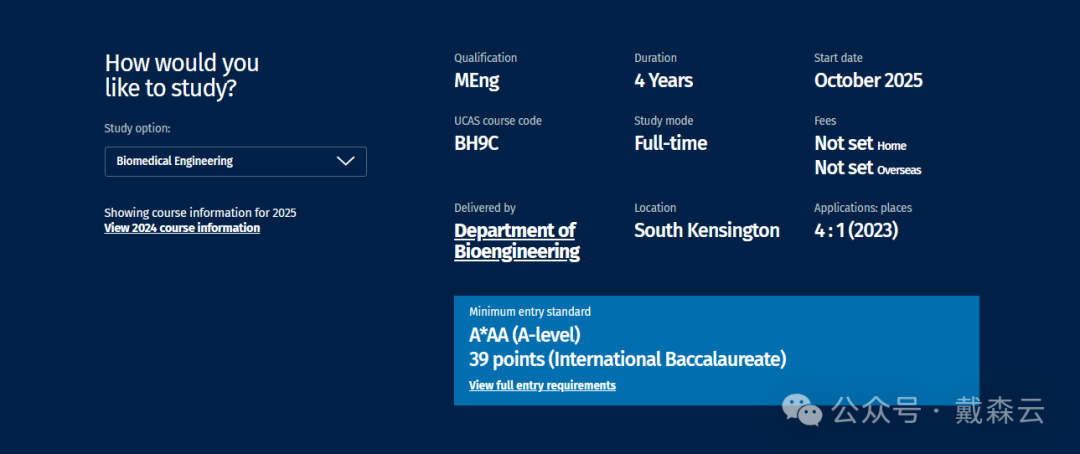Select the MEng qualification value
The height and width of the screenshot is (454, 1080).
[476, 81]
